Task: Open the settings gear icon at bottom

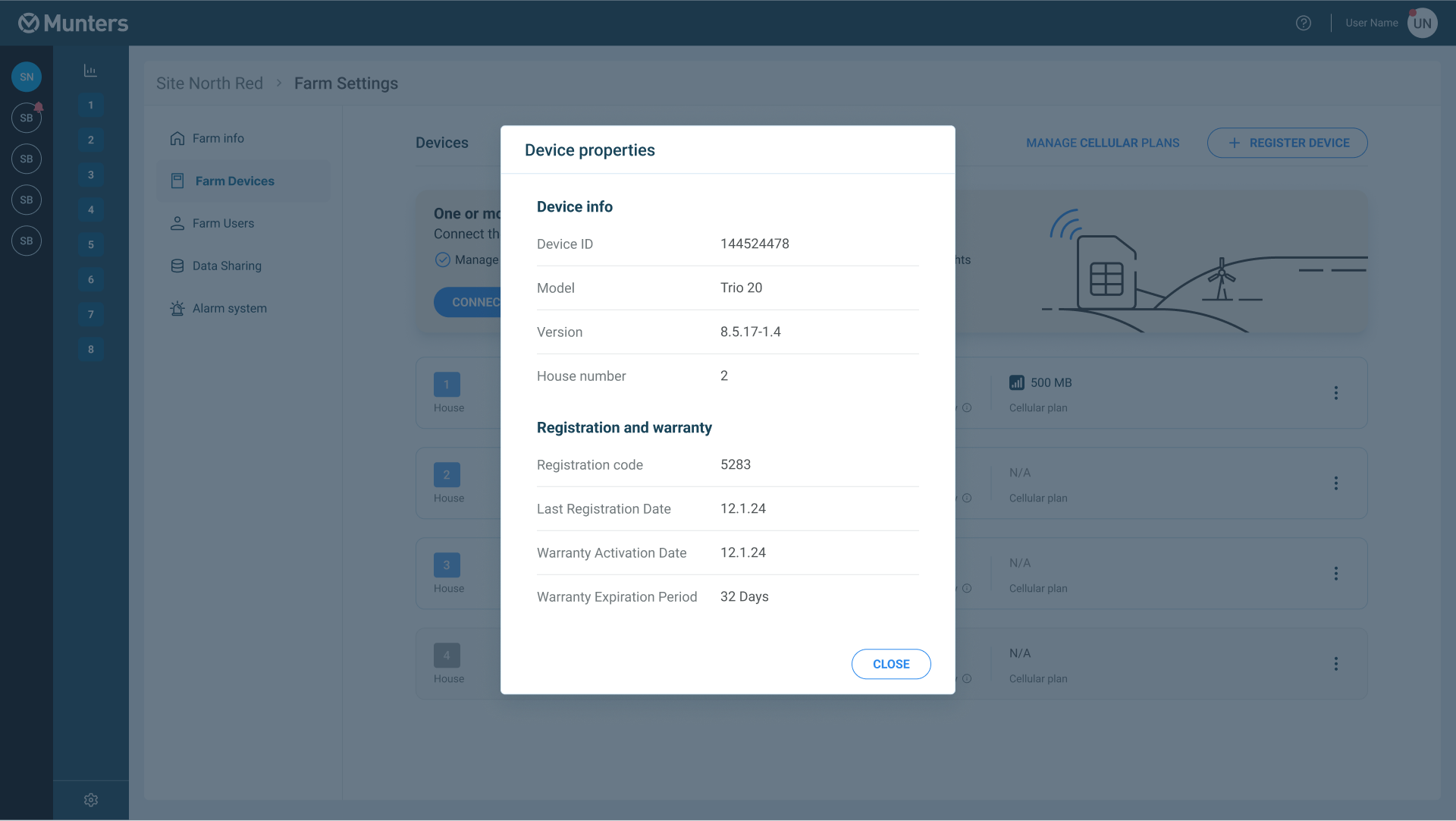Action: click(91, 800)
